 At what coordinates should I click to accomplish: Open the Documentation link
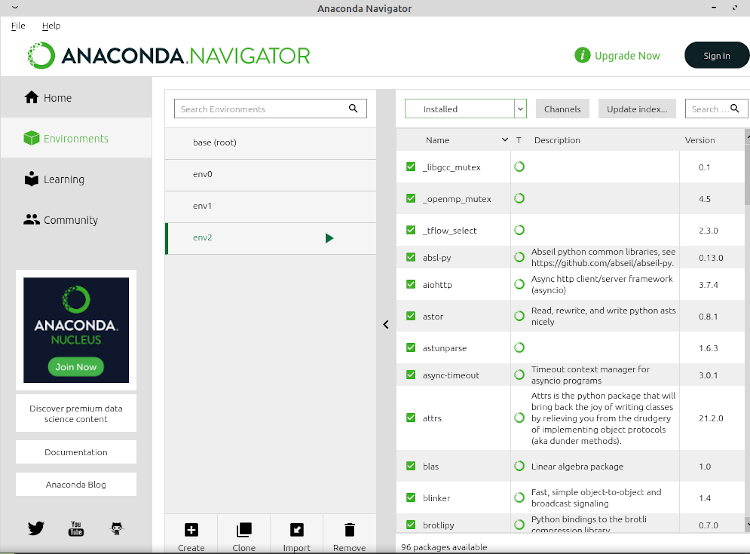pos(76,452)
